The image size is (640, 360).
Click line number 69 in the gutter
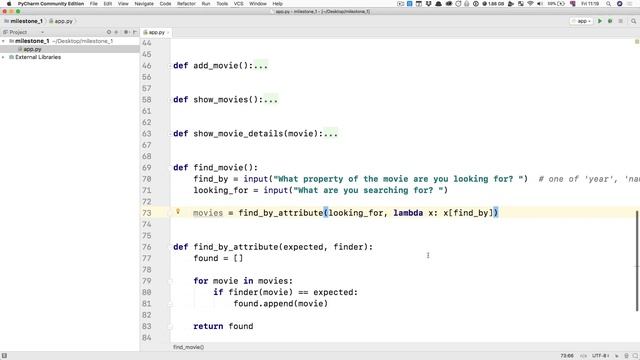coord(147,168)
